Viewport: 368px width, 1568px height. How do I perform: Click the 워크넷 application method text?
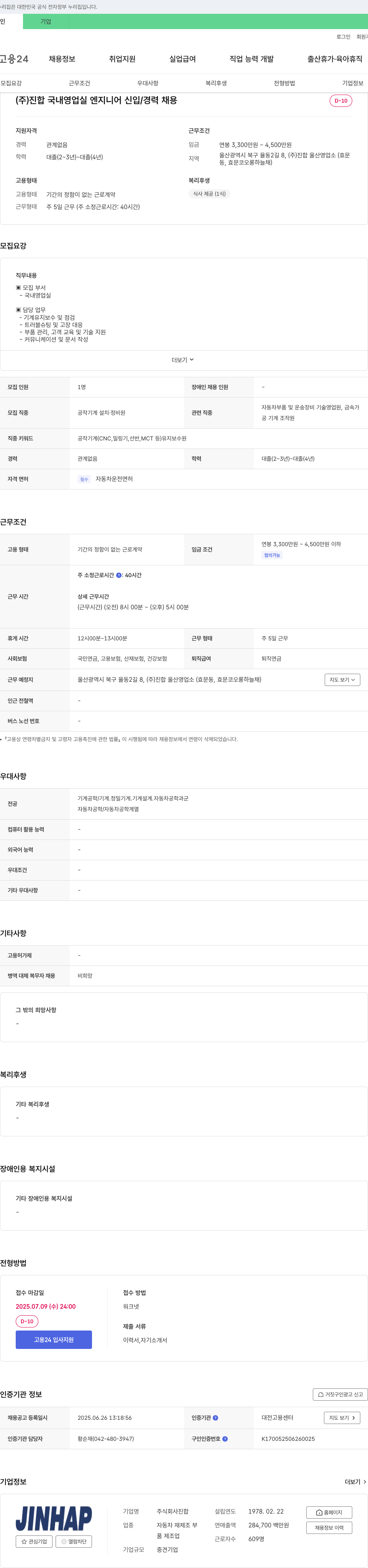coord(131,1306)
